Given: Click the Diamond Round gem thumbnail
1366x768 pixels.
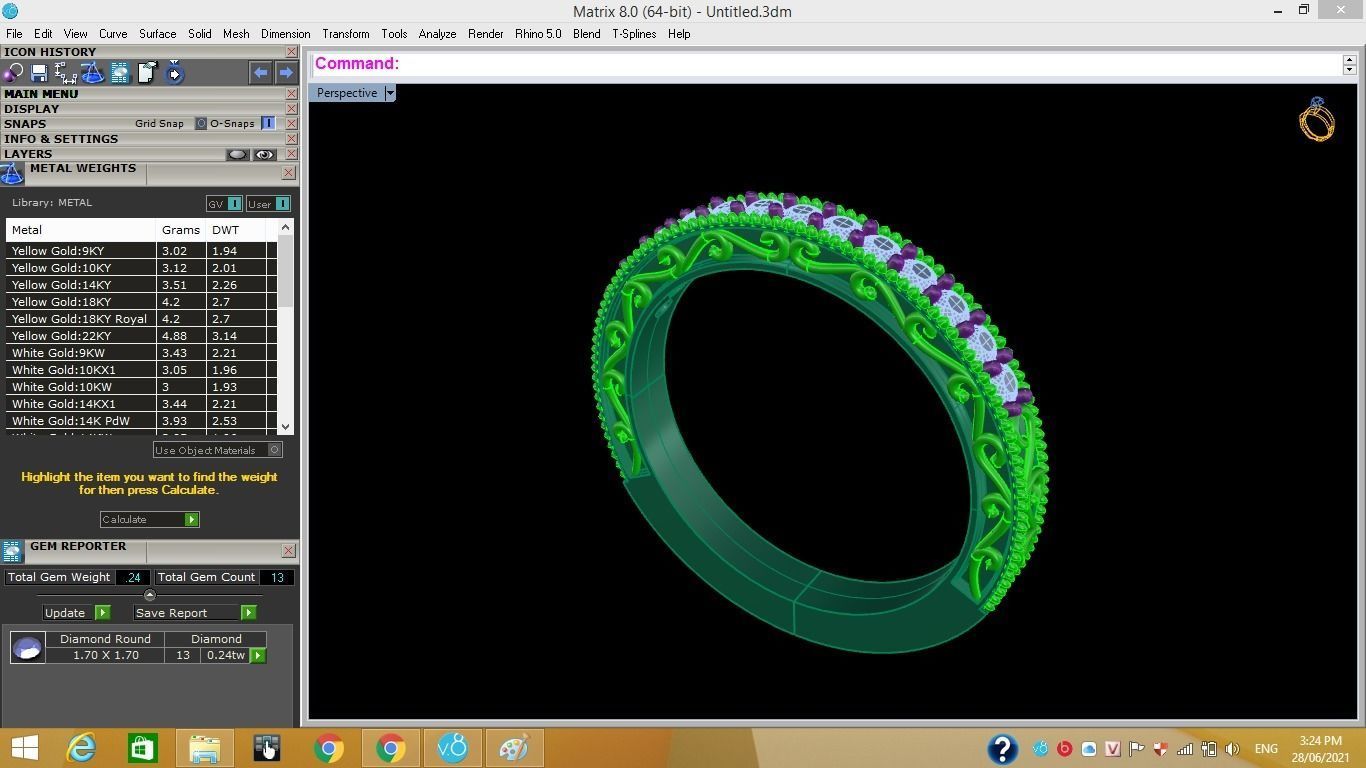Looking at the screenshot, I should click(27, 648).
